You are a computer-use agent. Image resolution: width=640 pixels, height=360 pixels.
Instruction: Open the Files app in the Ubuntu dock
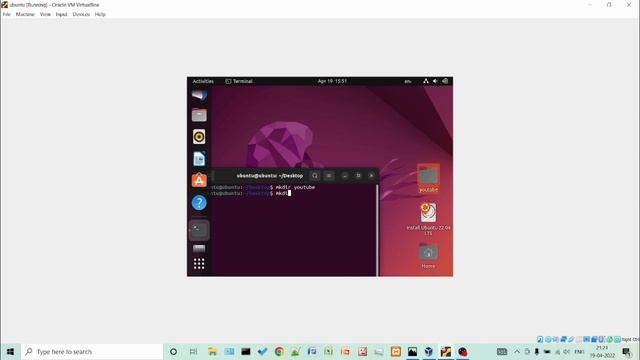pos(199,115)
